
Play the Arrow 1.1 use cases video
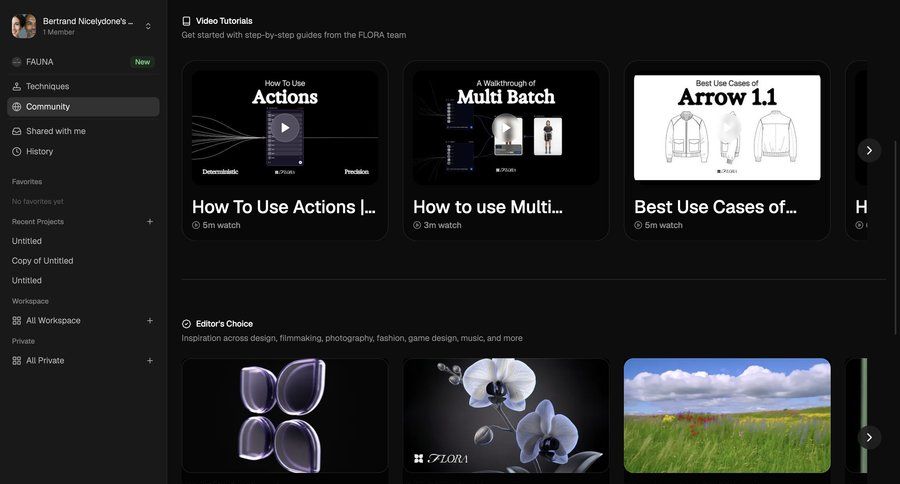[x=727, y=127]
